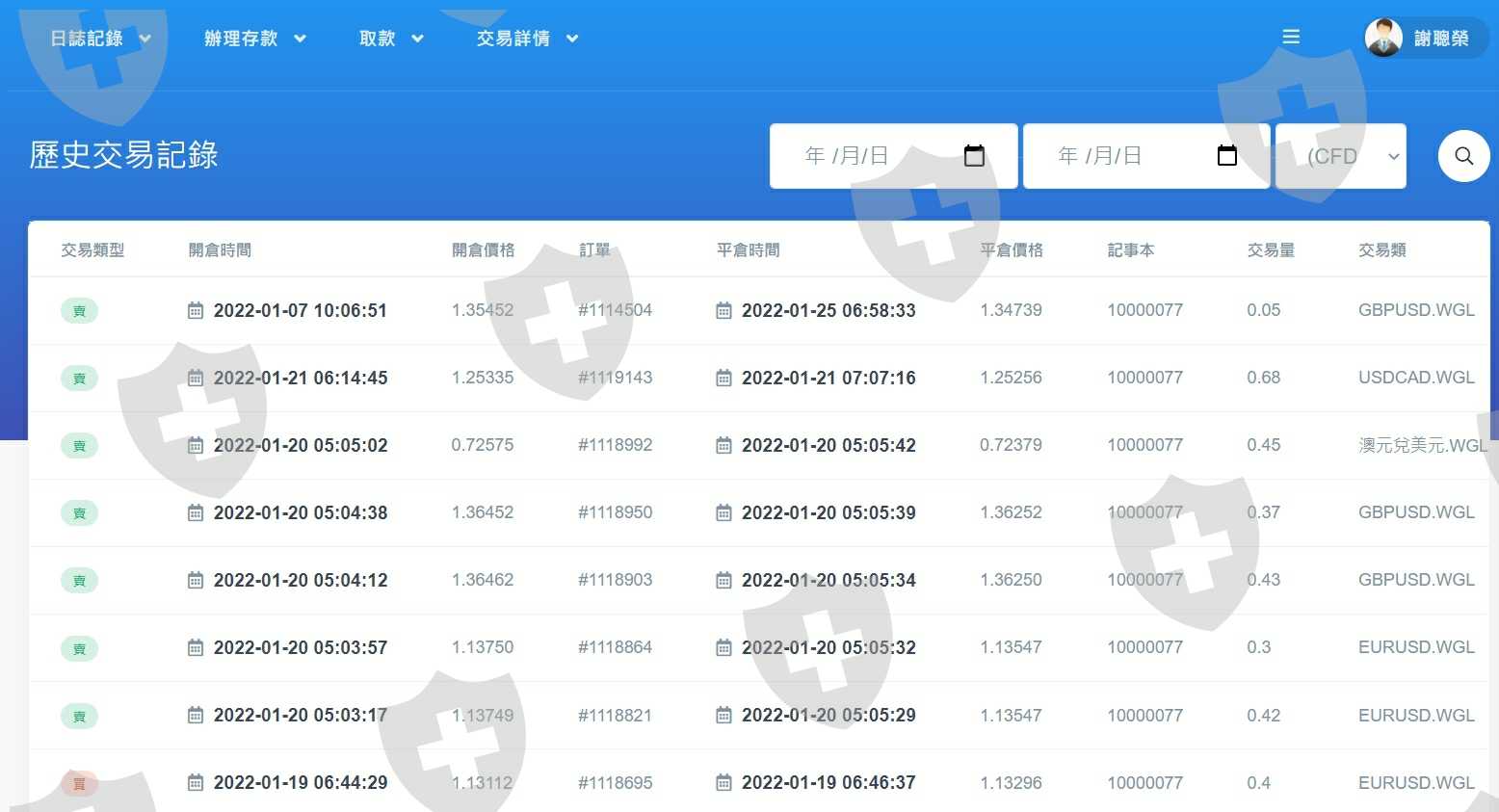
Task: Click order number #1114504
Action: 615,310
